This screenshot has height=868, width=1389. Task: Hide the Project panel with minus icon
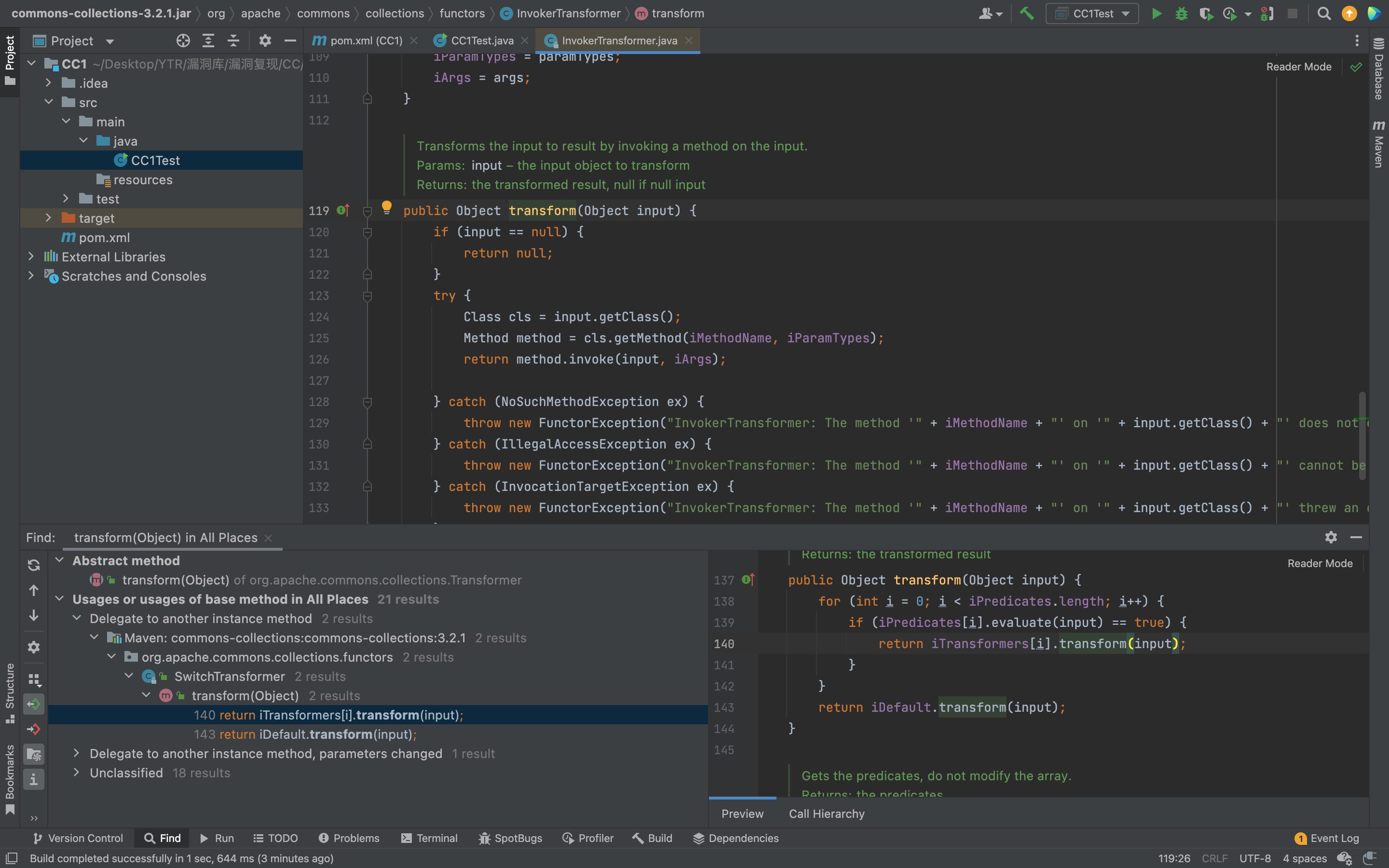click(x=290, y=41)
